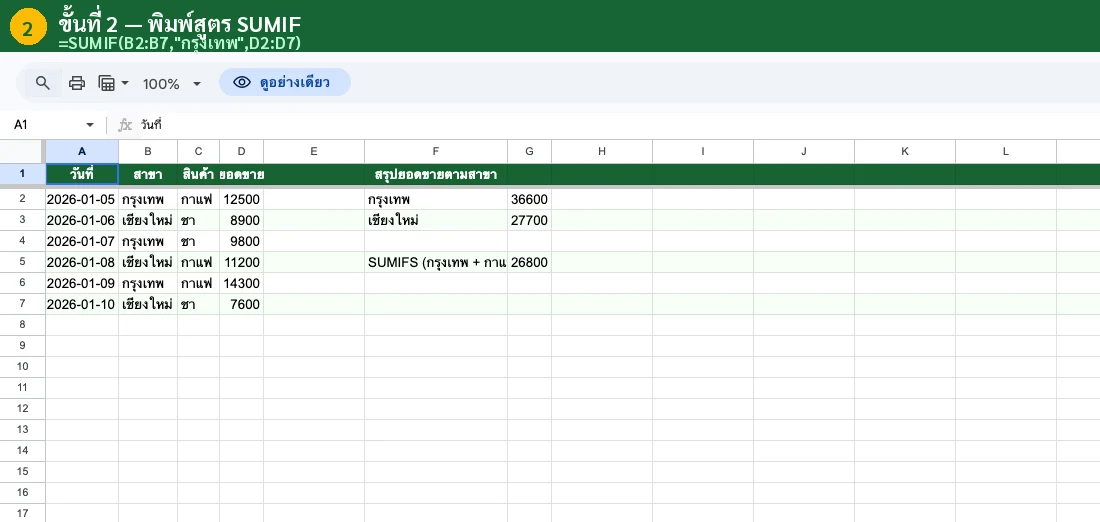Click the print icon
The image size is (1100, 522).
coord(77,83)
